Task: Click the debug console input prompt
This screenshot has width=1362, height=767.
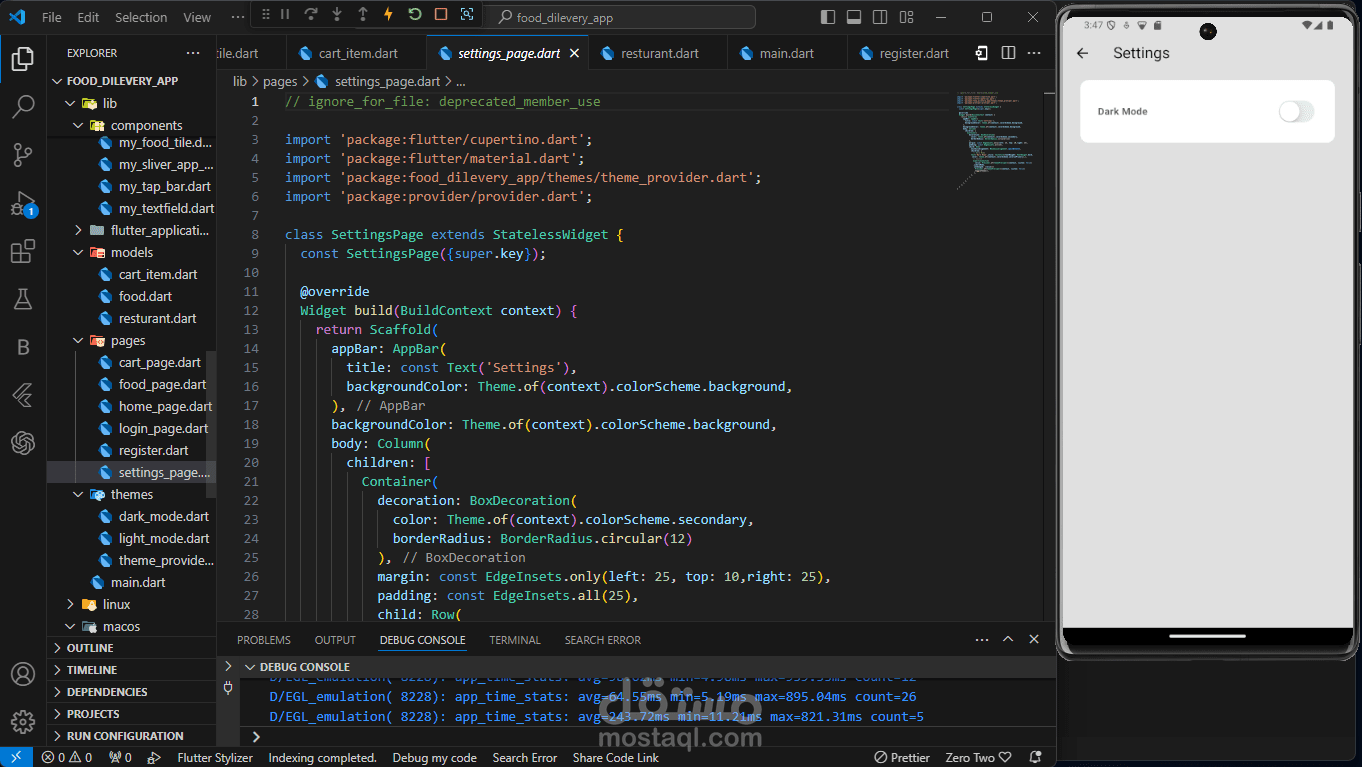Action: pos(650,736)
